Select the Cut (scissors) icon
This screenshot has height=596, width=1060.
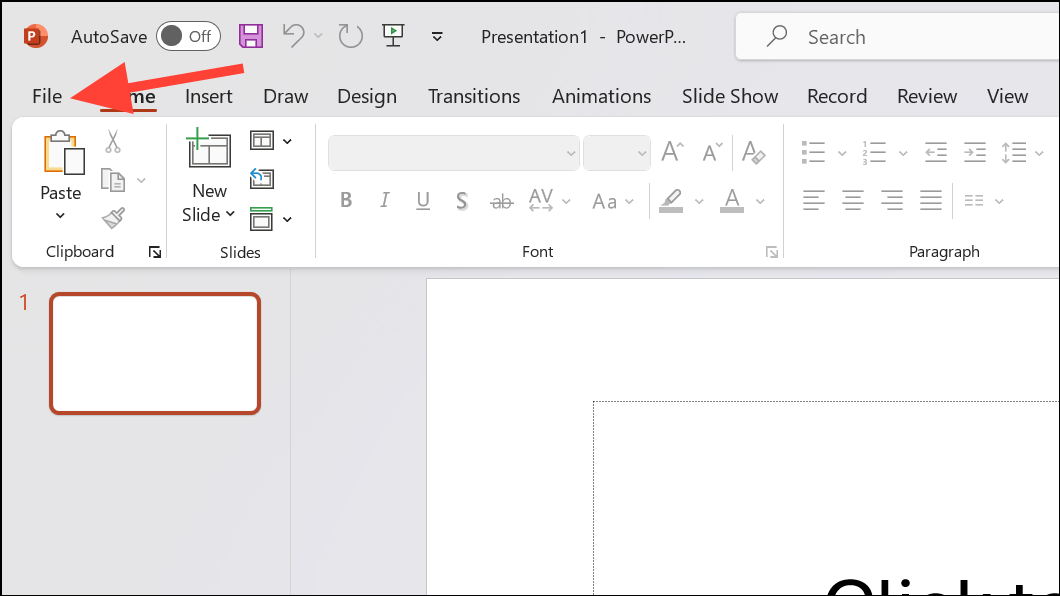tap(113, 142)
